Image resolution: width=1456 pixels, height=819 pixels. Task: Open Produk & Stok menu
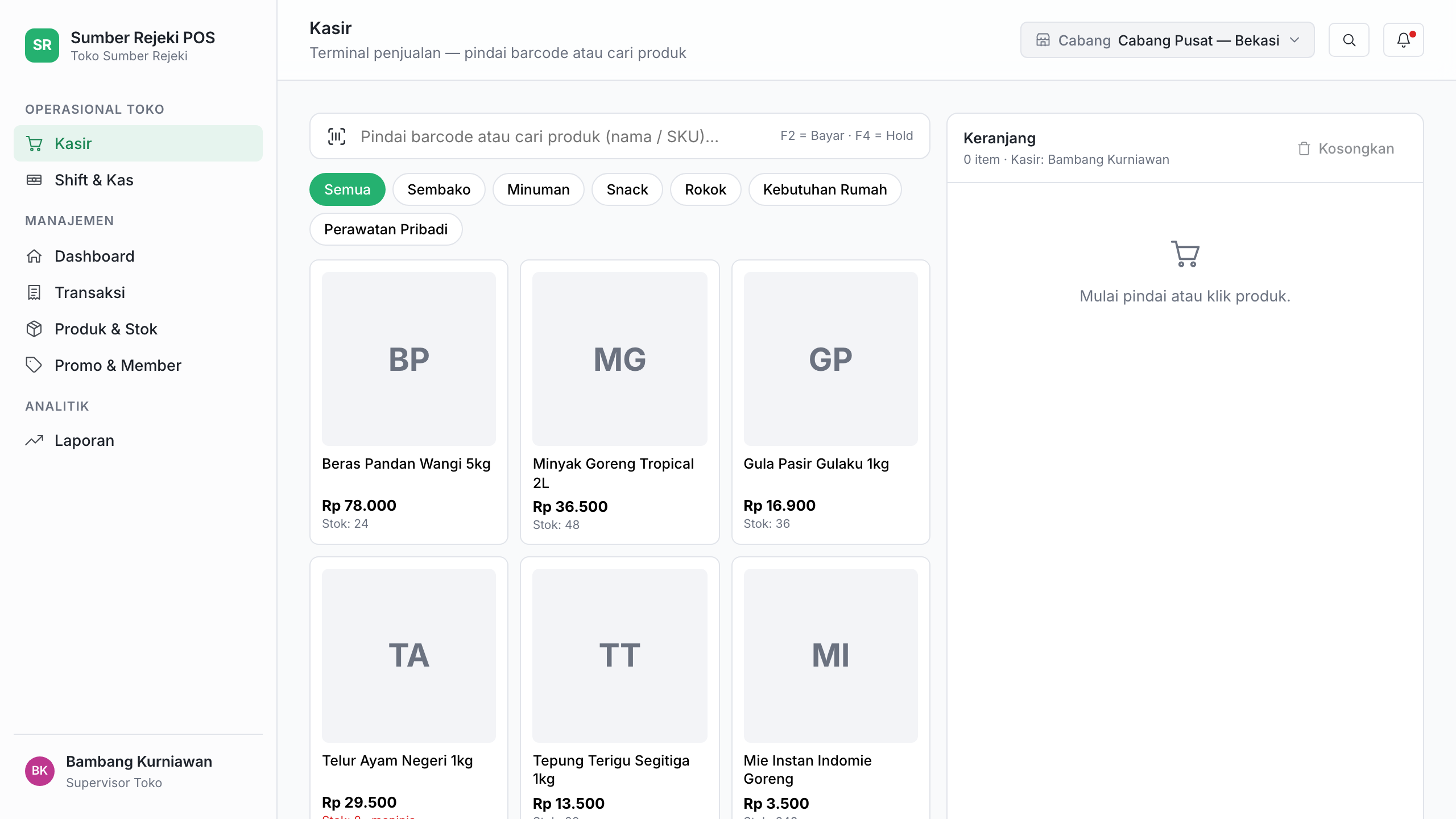click(138, 329)
